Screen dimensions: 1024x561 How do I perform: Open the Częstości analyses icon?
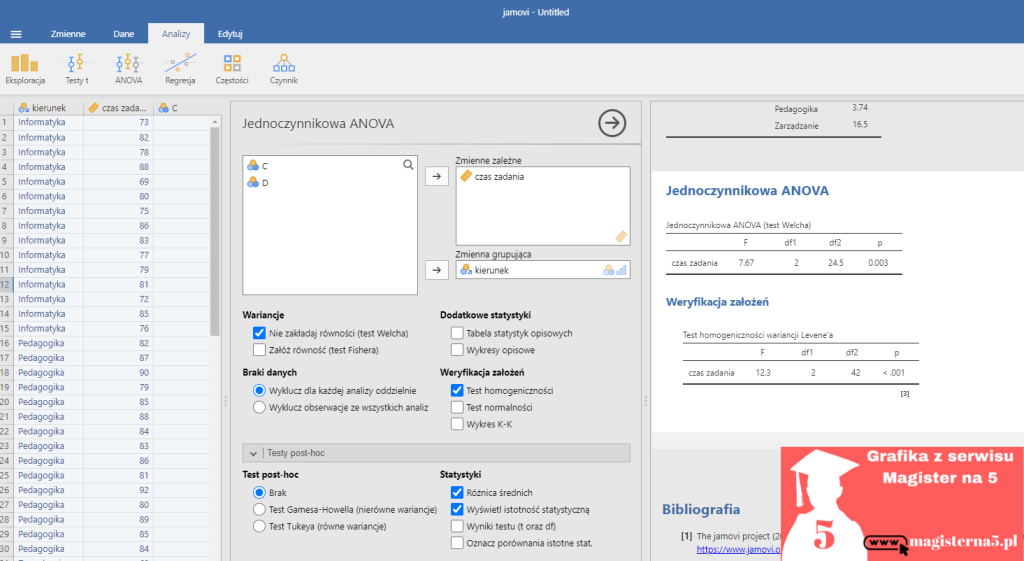tap(232, 67)
